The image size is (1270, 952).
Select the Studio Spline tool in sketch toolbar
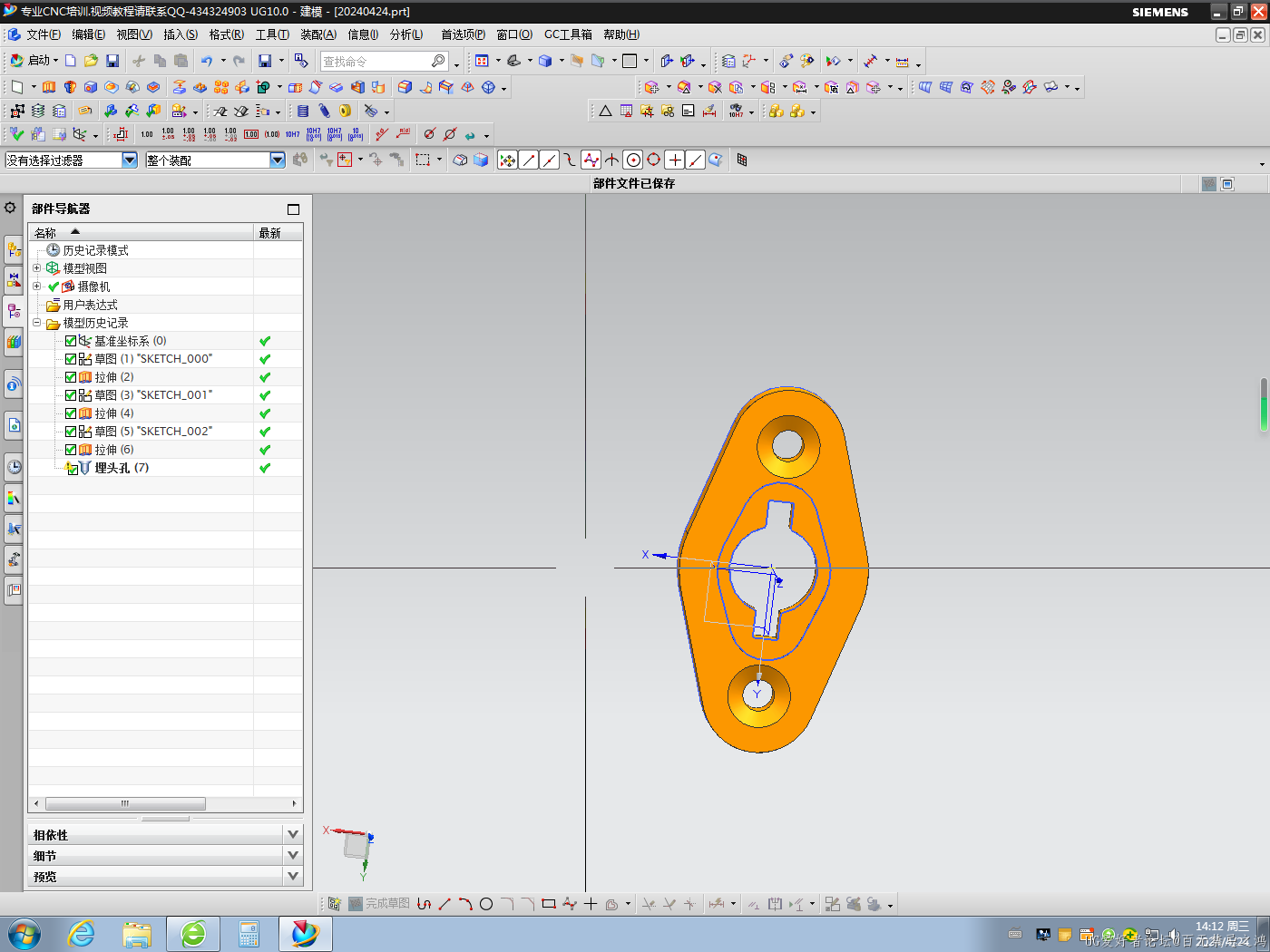[x=570, y=904]
